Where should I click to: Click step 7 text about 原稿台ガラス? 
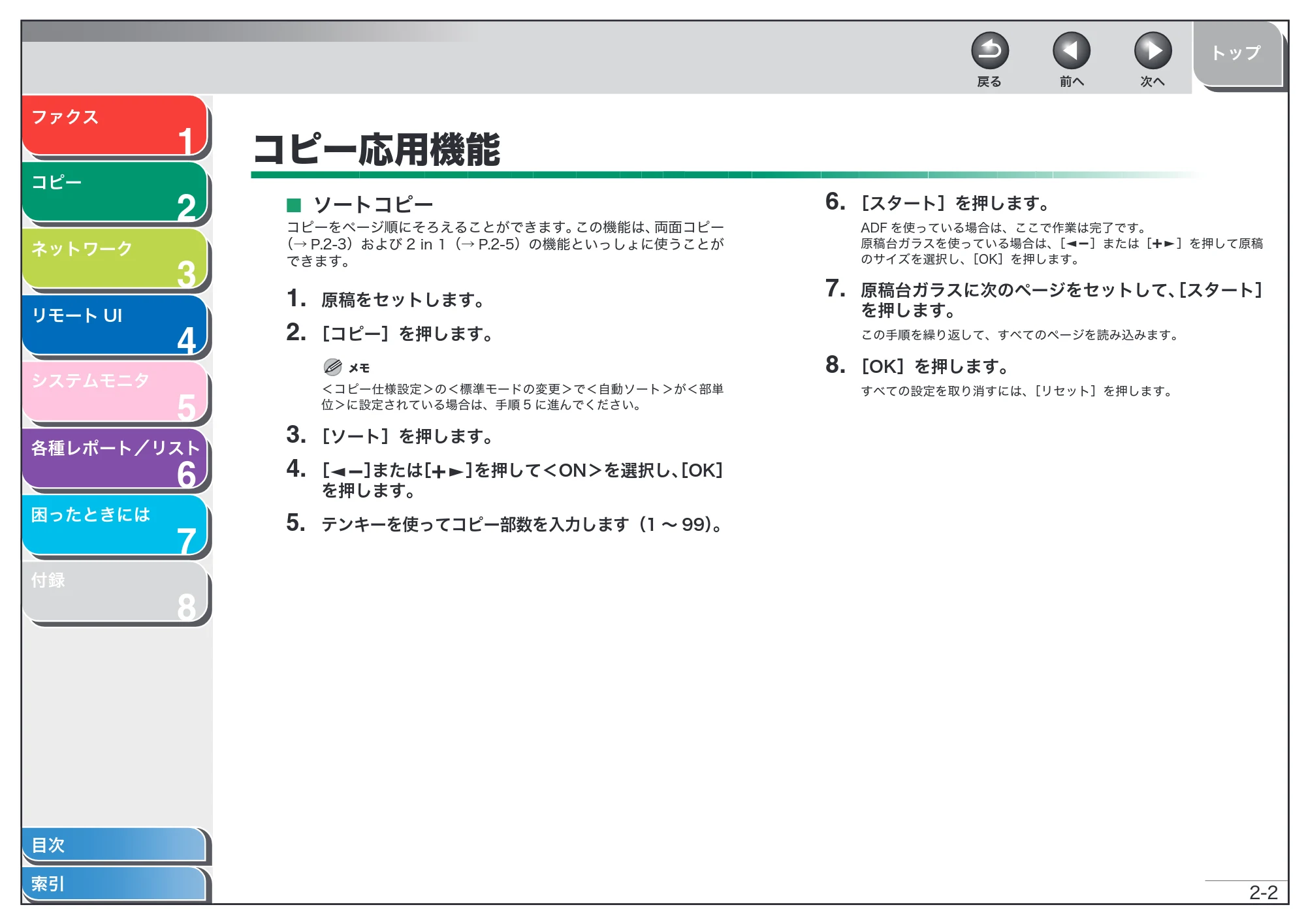(x=1062, y=300)
